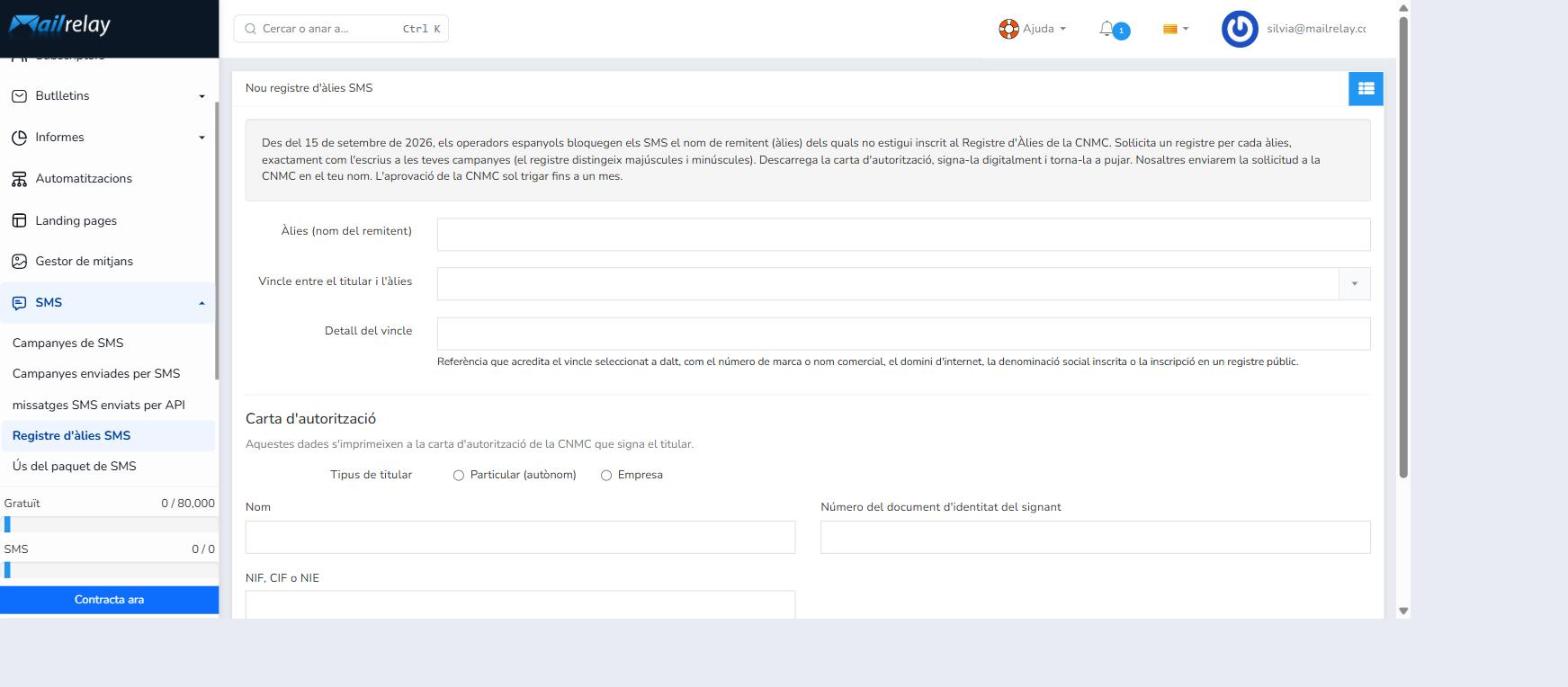
Task: Click the Contracta ara button
Action: click(109, 600)
